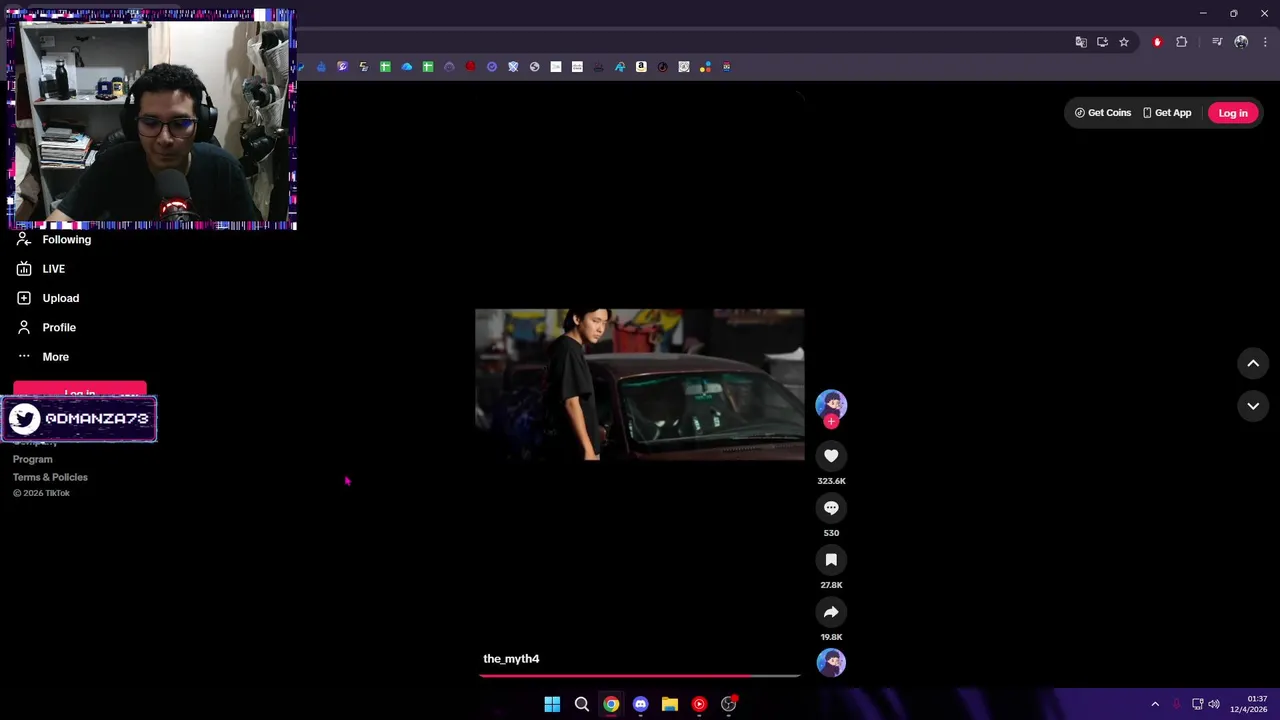Viewport: 1280px width, 720px height.
Task: Go to next video with down chevron
Action: (1253, 406)
